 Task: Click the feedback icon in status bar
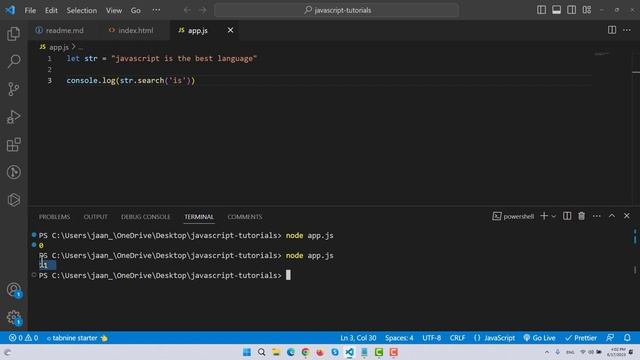click(610, 338)
